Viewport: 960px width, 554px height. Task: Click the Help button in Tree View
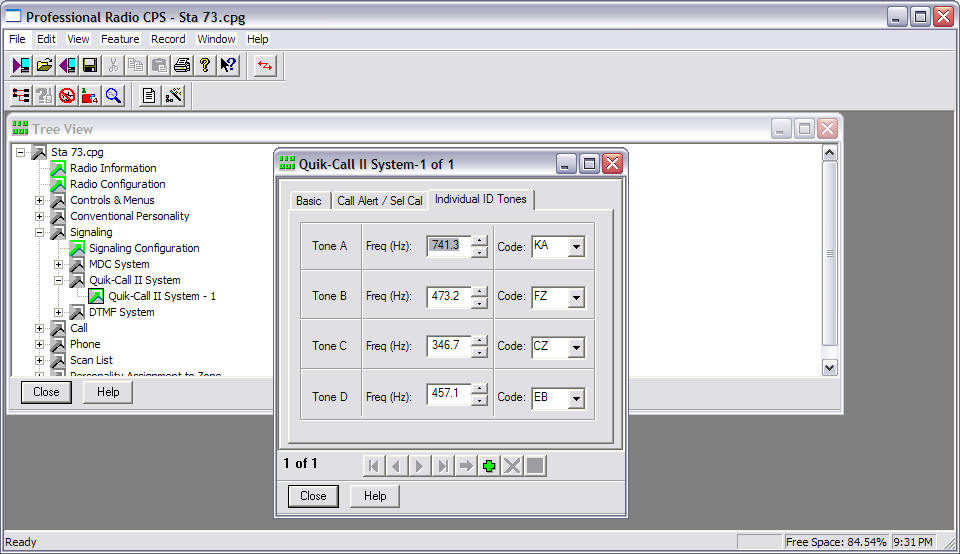click(x=108, y=392)
